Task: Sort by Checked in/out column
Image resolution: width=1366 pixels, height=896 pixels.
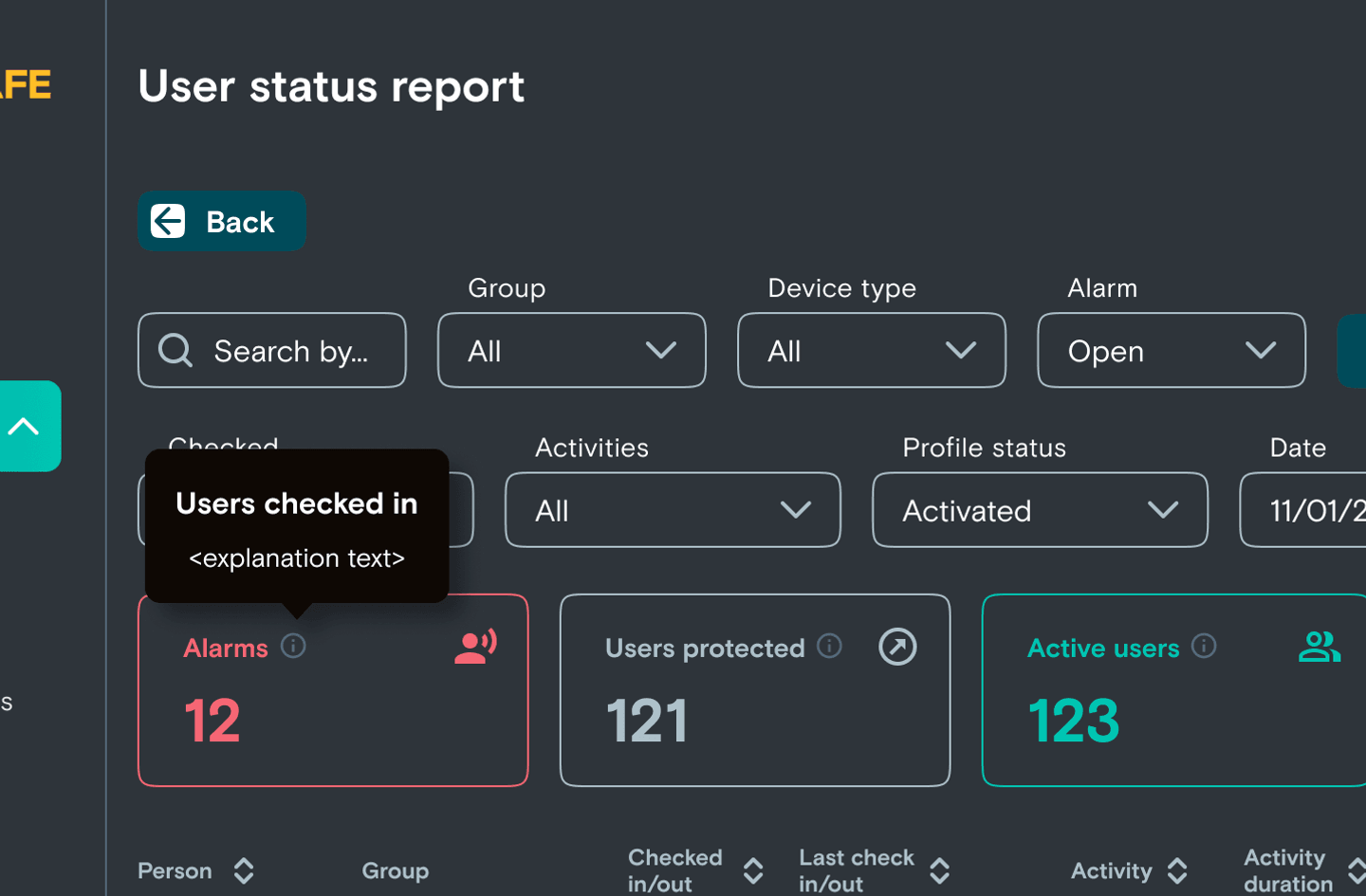Action: point(753,870)
